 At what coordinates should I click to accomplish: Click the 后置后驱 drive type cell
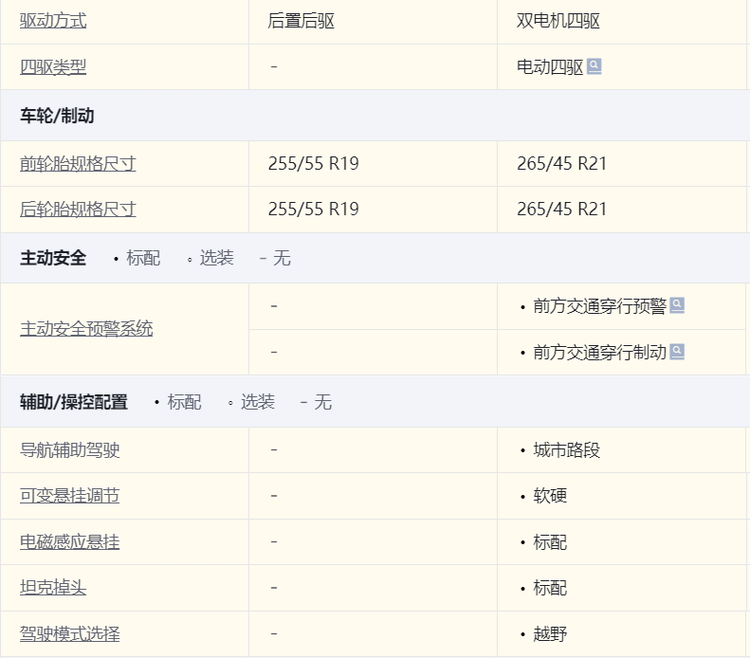coord(301,21)
